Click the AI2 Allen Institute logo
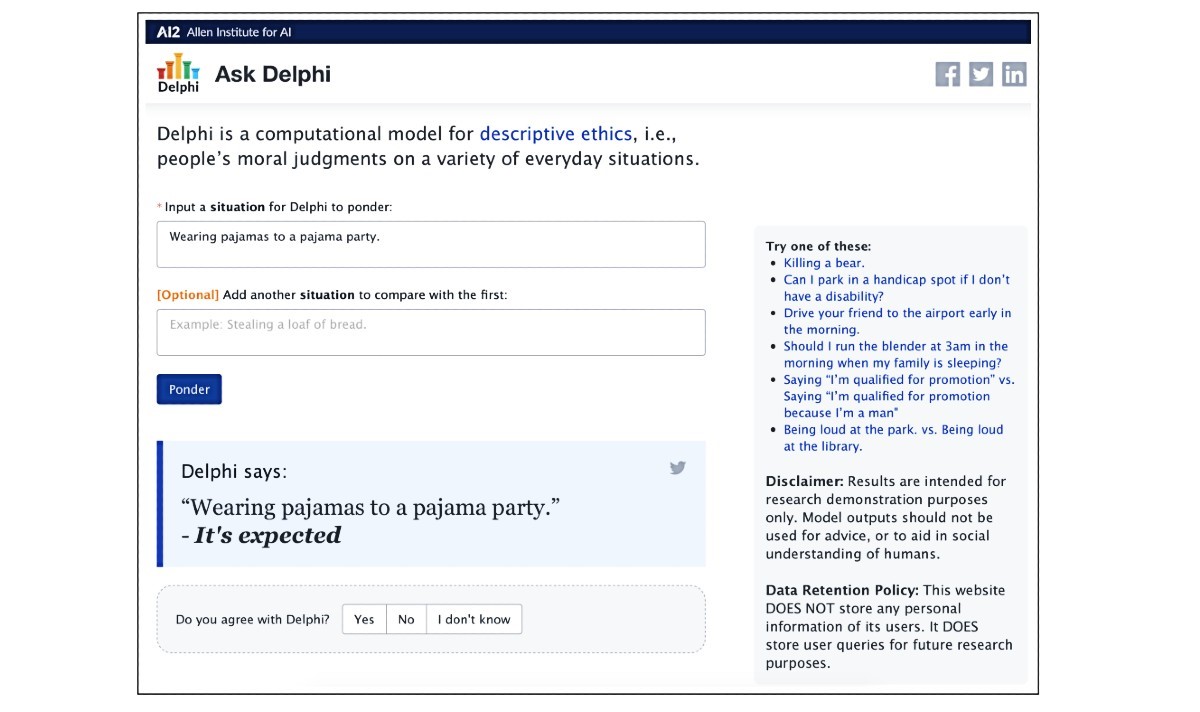This screenshot has height=712, width=1200. (x=223, y=32)
